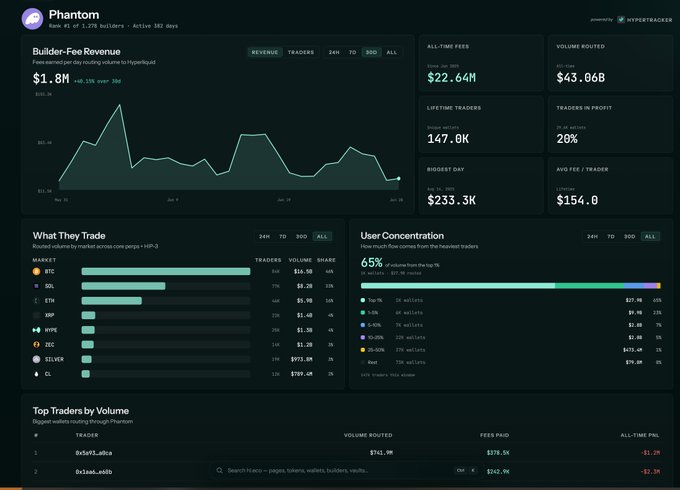
Task: Click the Traders in Profit 20% card
Action: point(610,124)
